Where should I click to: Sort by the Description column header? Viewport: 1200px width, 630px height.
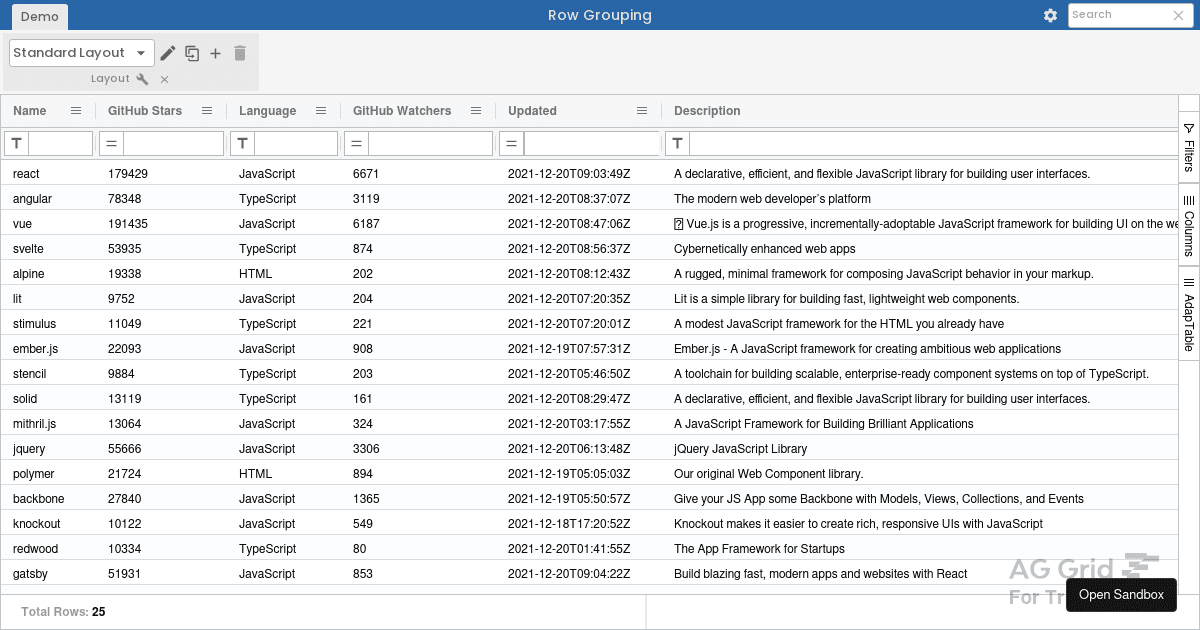(x=707, y=111)
